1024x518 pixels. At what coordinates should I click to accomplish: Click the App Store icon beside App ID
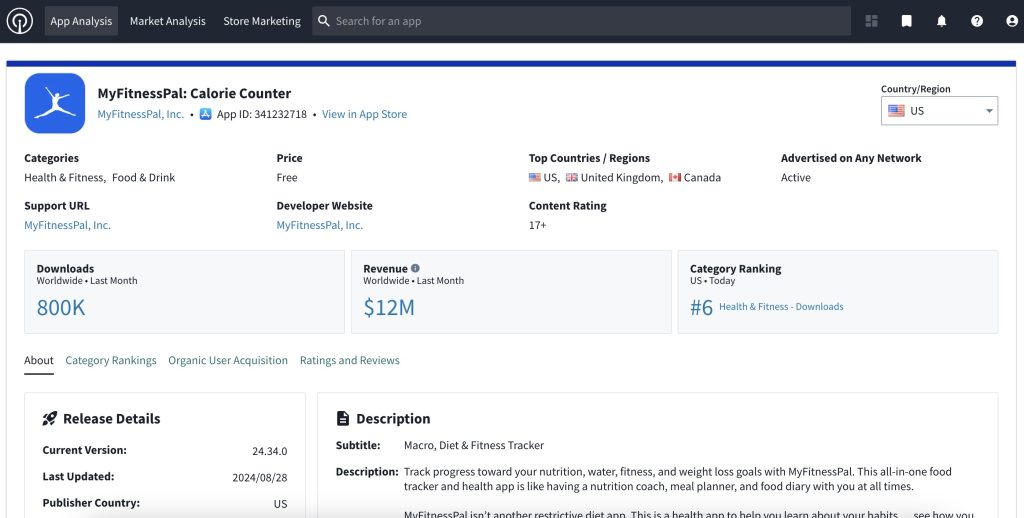point(205,114)
